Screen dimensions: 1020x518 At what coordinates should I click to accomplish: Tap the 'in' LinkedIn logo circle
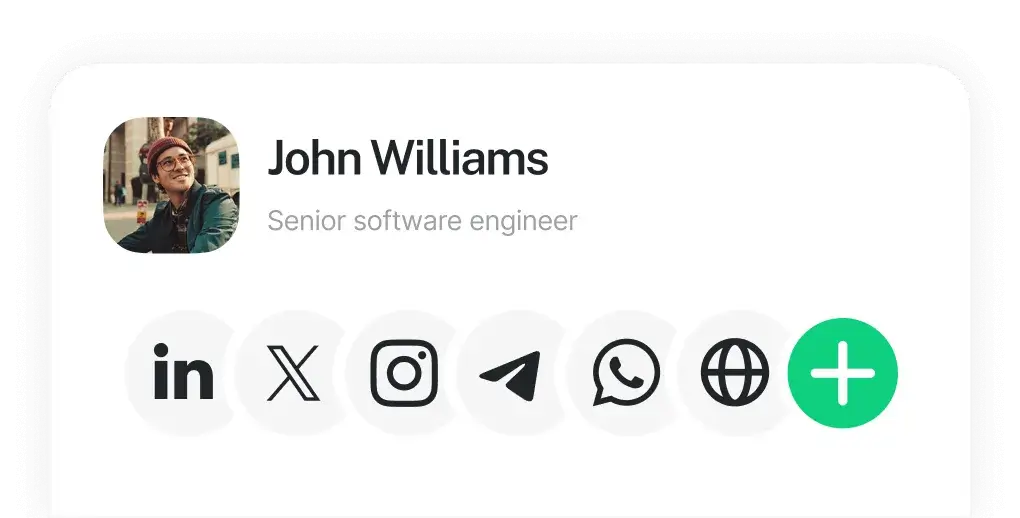(183, 372)
